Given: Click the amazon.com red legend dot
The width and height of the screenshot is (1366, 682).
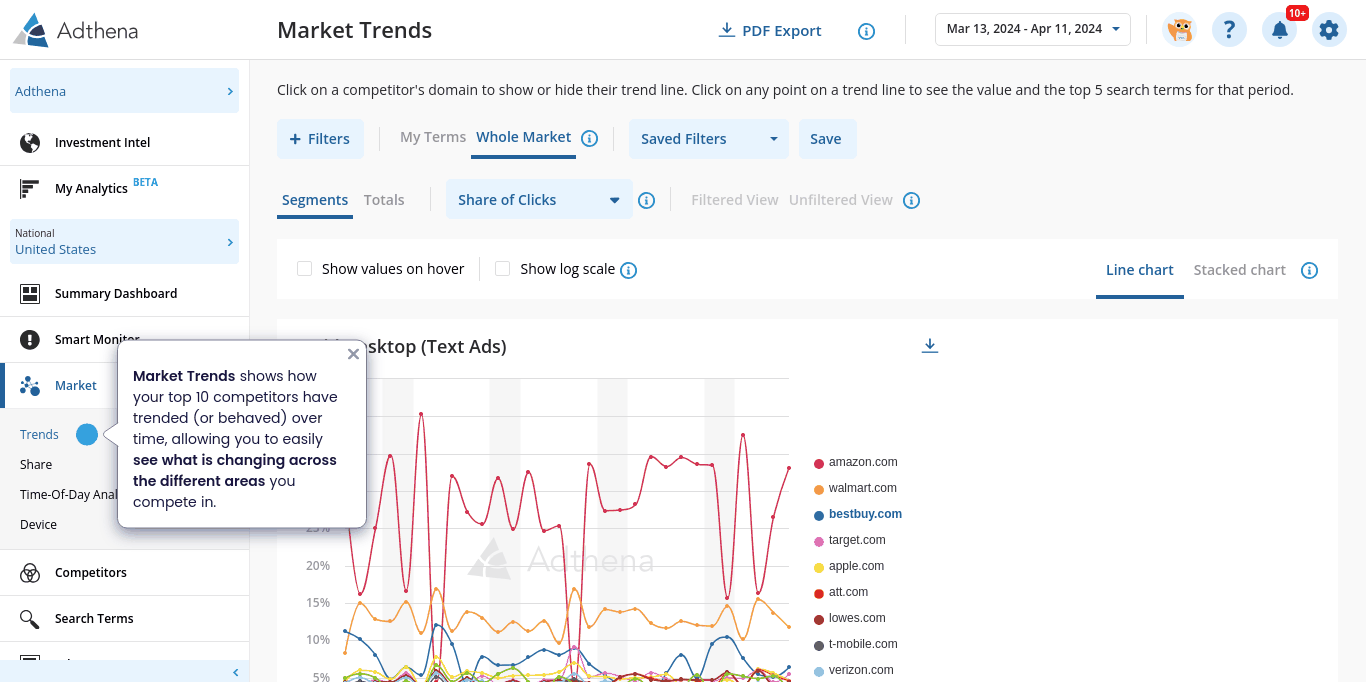Looking at the screenshot, I should point(819,463).
